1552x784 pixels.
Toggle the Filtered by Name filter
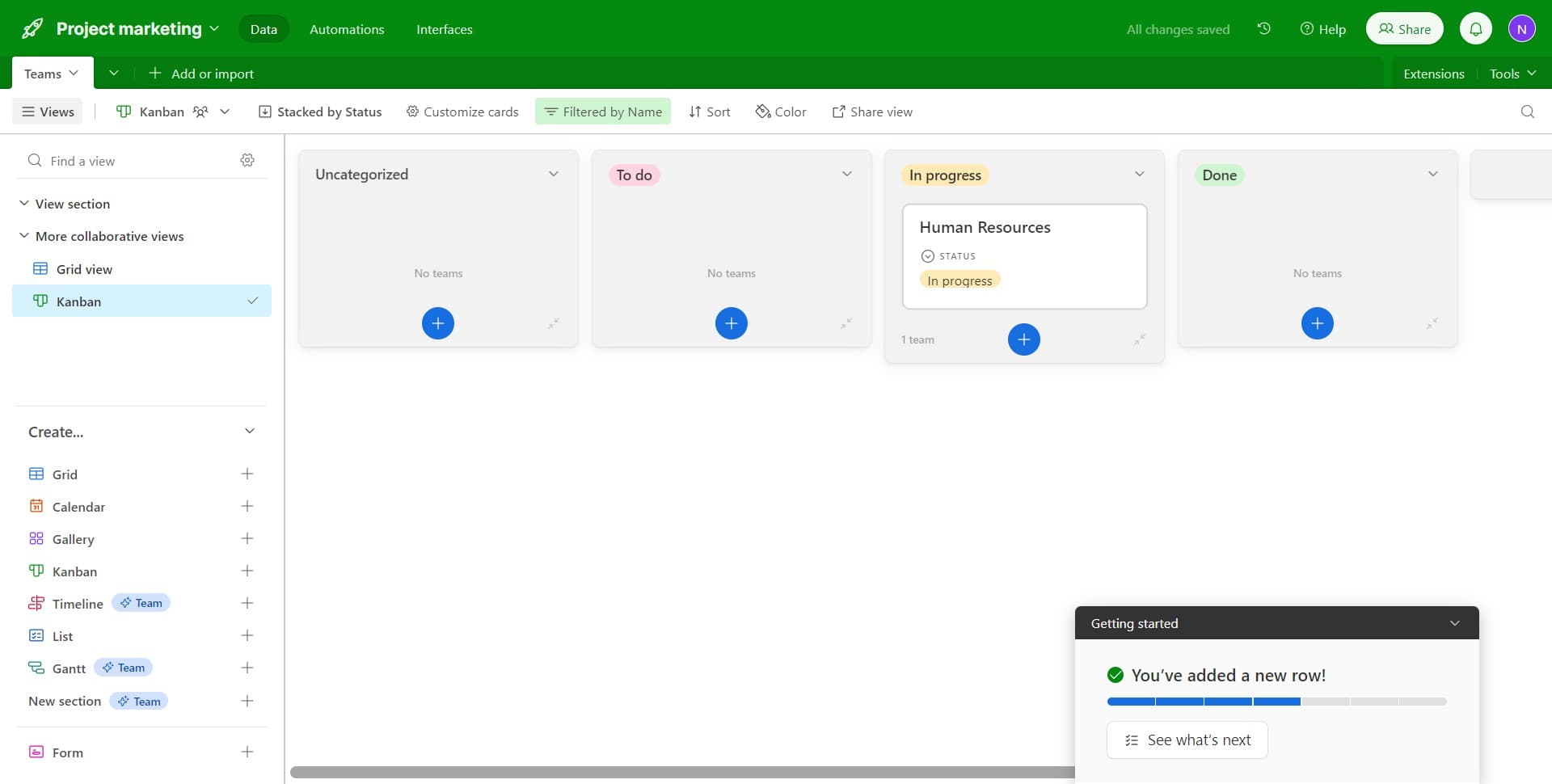click(603, 112)
